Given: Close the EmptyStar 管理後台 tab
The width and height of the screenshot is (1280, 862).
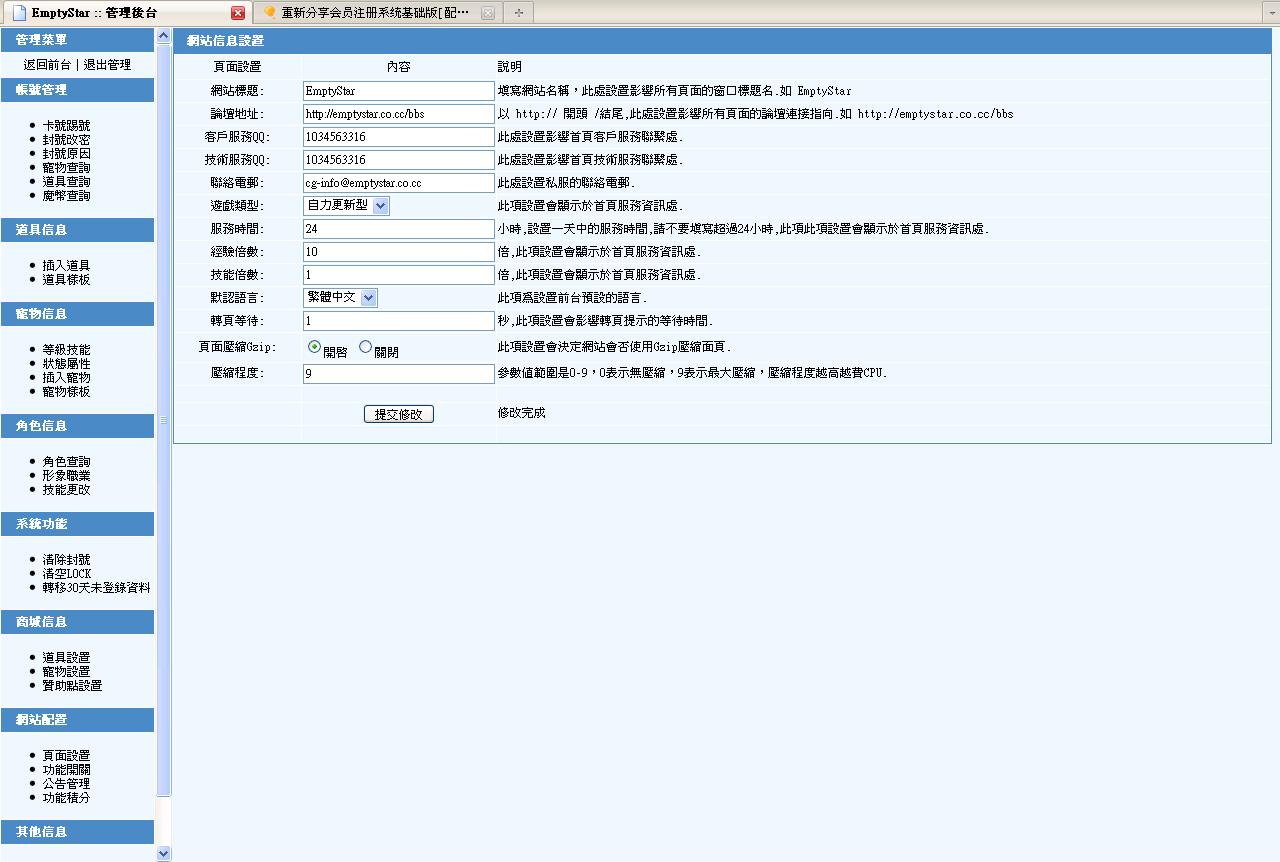Looking at the screenshot, I should pos(238,13).
